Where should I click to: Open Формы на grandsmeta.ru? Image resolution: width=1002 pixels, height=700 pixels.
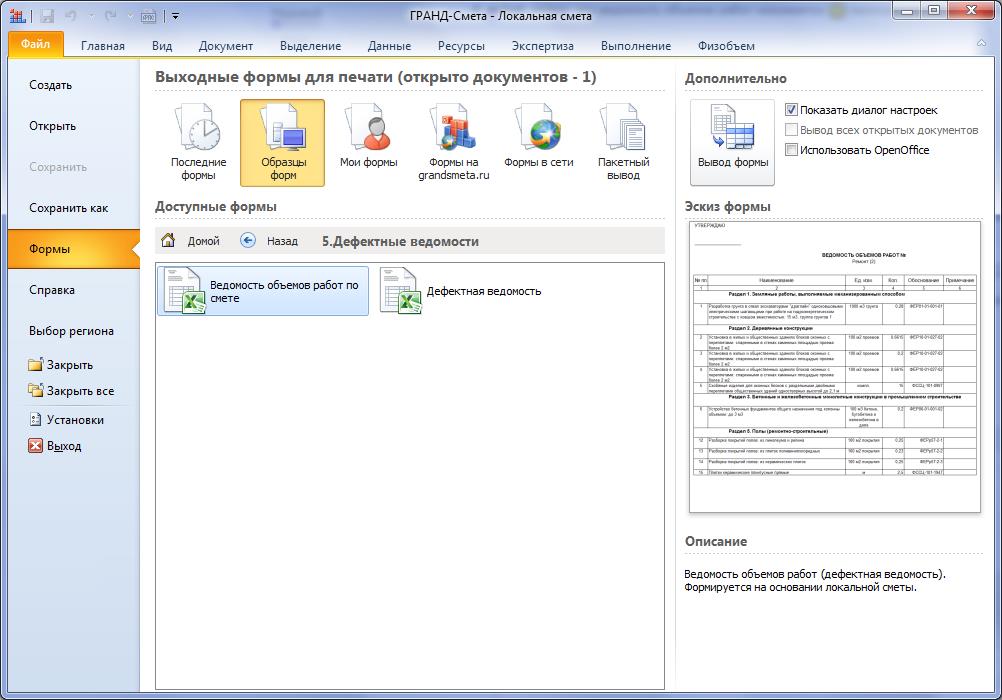454,142
